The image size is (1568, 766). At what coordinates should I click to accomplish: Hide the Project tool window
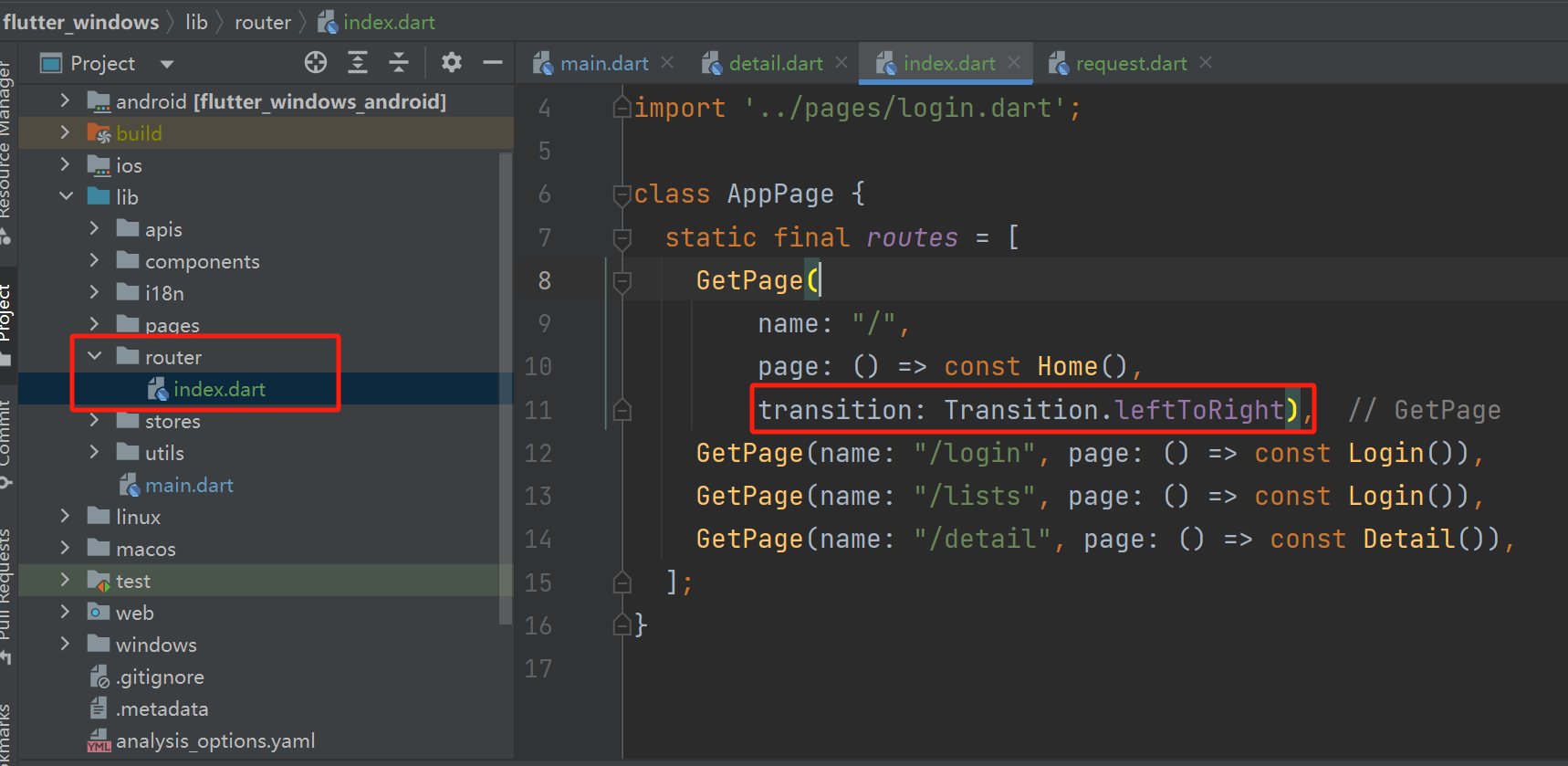pos(493,62)
